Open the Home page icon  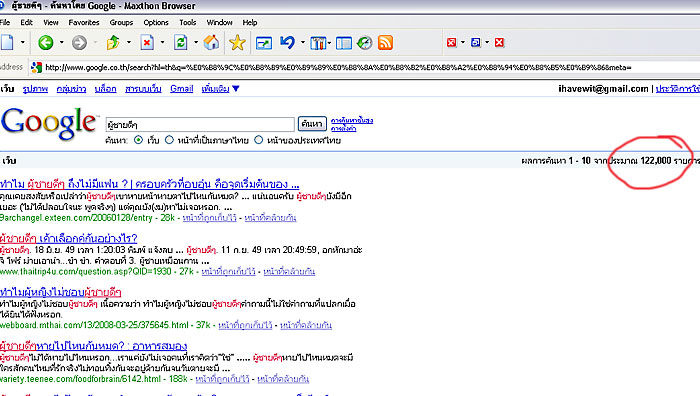(212, 43)
